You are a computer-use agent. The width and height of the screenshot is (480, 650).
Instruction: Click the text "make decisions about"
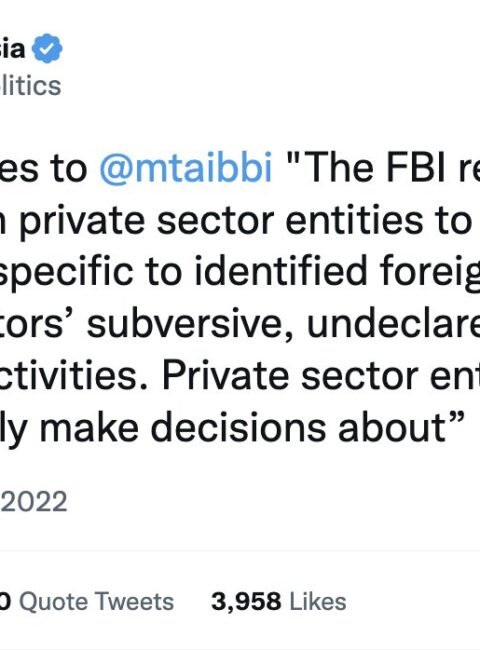(x=242, y=428)
